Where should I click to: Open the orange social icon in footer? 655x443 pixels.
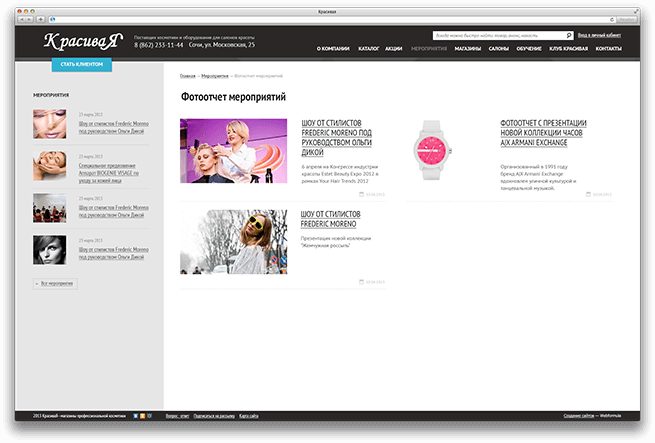click(142, 416)
